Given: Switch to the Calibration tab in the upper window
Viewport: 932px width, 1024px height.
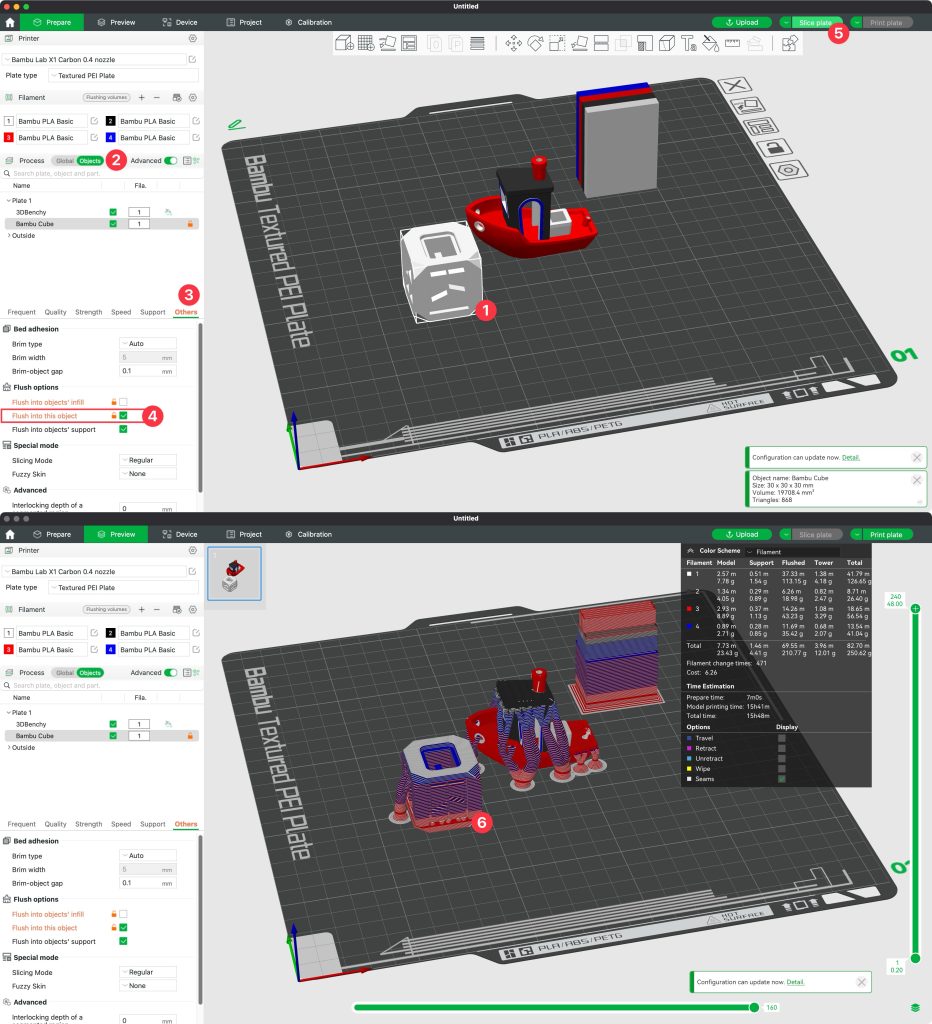Looking at the screenshot, I should [x=308, y=22].
